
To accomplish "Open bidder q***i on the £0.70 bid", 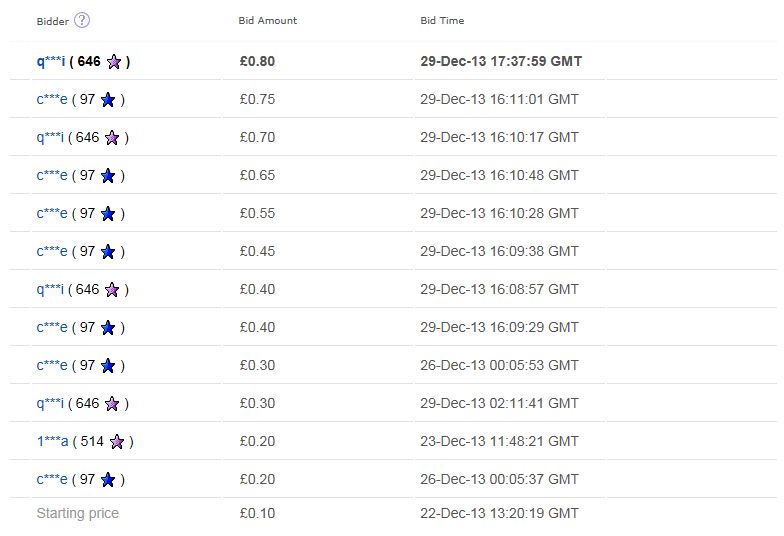I will pos(50,138).
